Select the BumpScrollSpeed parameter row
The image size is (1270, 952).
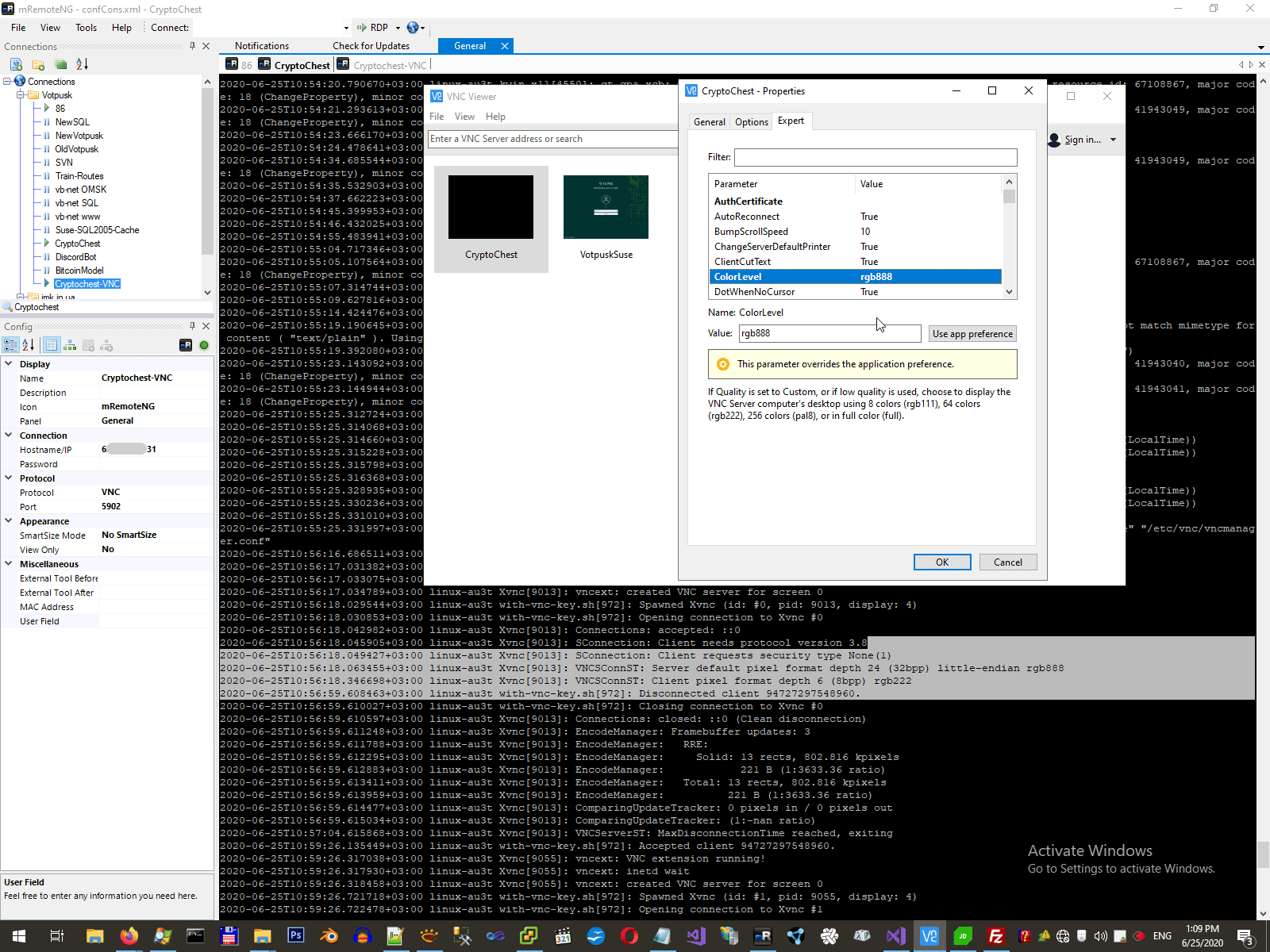[x=855, y=232]
